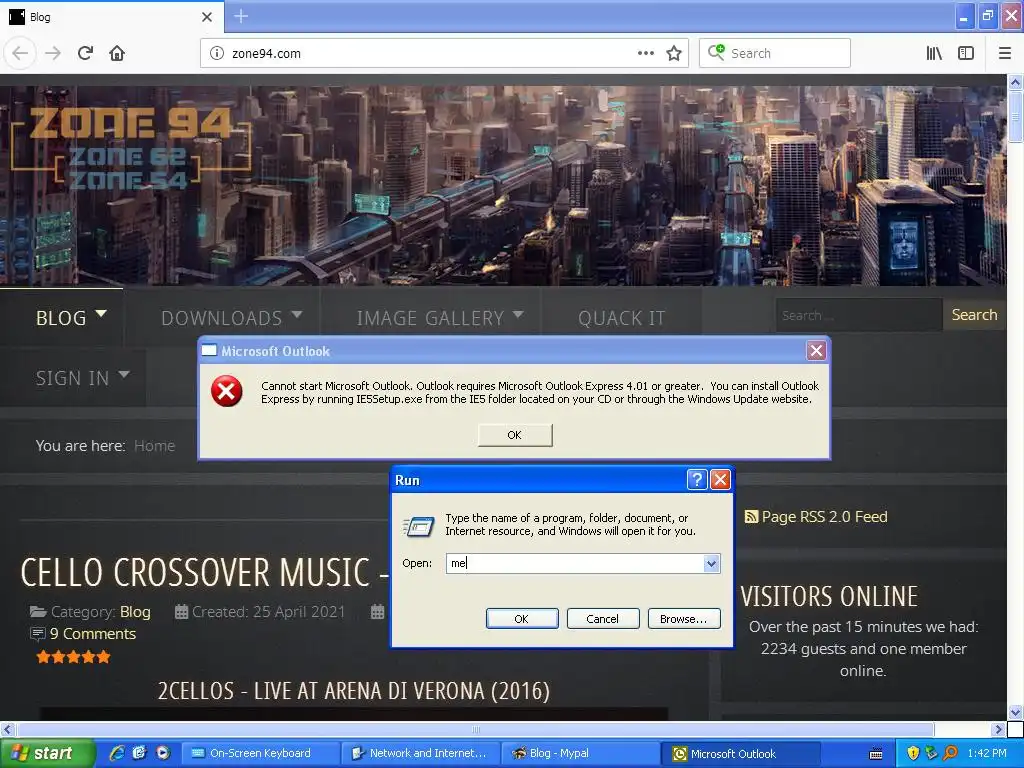Click the Zone 94 site logo
Image resolution: width=1024 pixels, height=768 pixels.
pyautogui.click(x=130, y=149)
